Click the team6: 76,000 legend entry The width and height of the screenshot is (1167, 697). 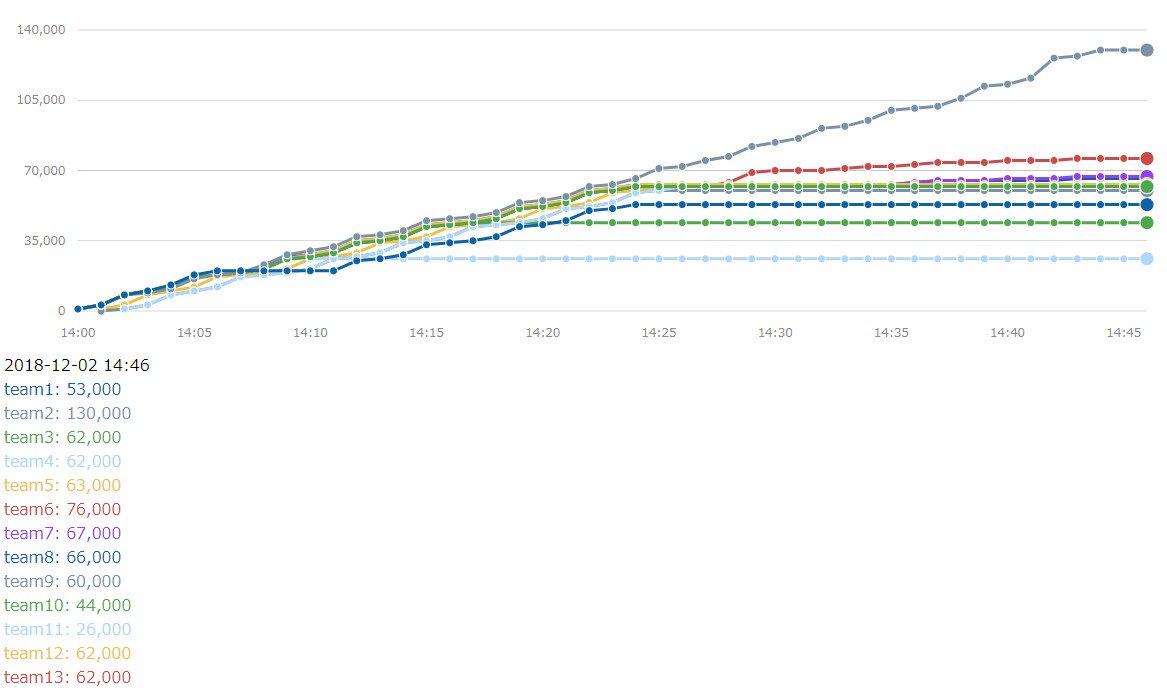[63, 509]
